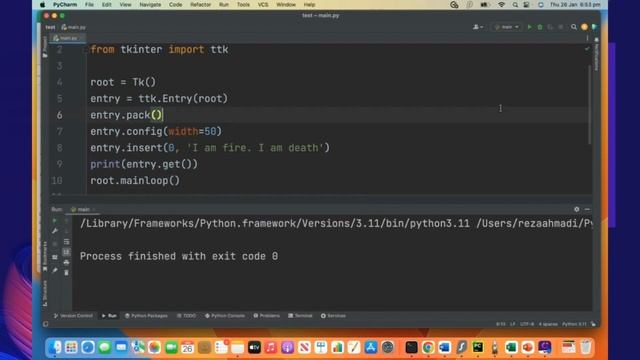Open the File menu
This screenshot has height=360, width=640.
tap(89, 5)
